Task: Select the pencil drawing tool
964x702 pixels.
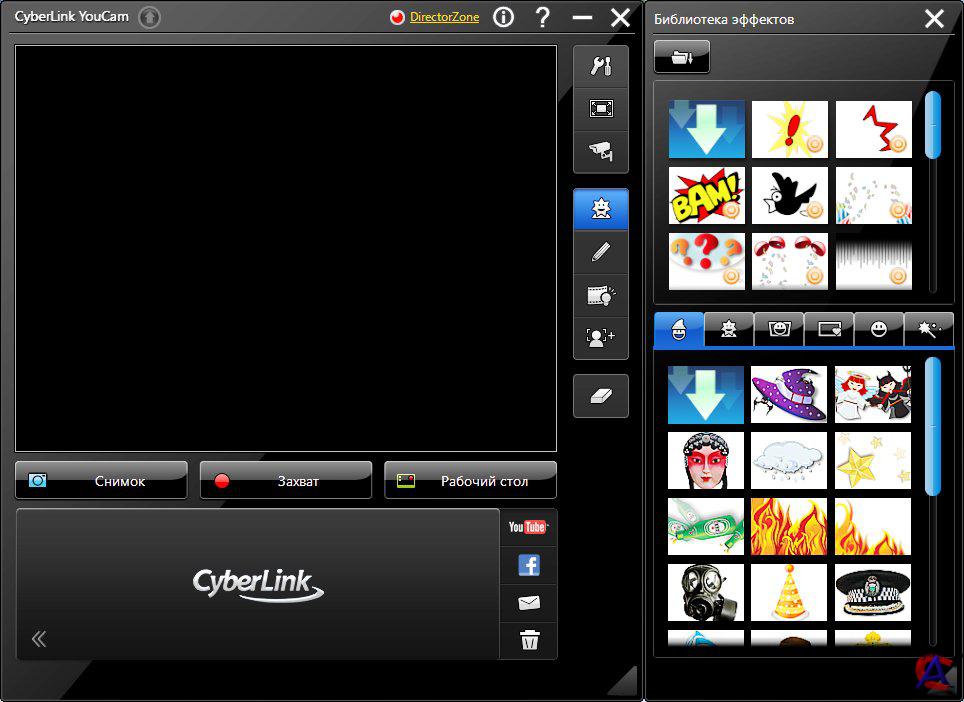Action: [601, 252]
